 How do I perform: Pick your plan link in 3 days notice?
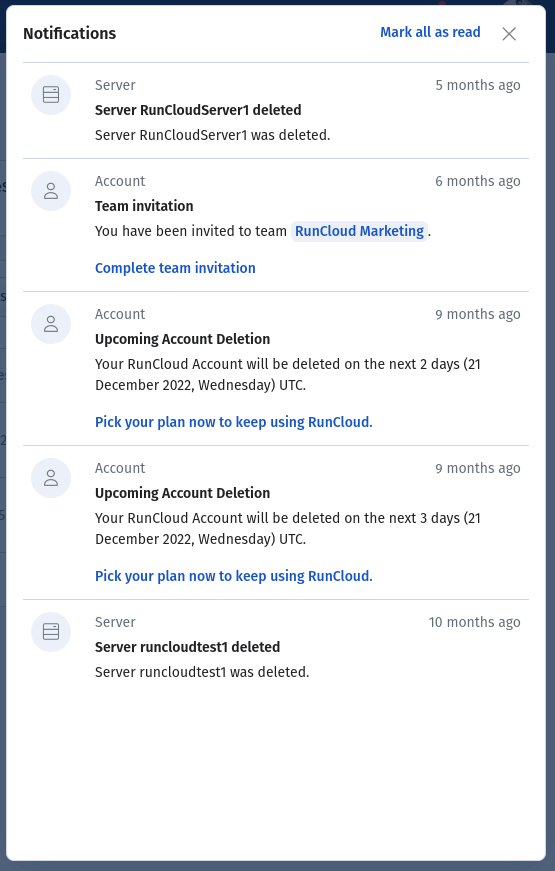coord(233,576)
